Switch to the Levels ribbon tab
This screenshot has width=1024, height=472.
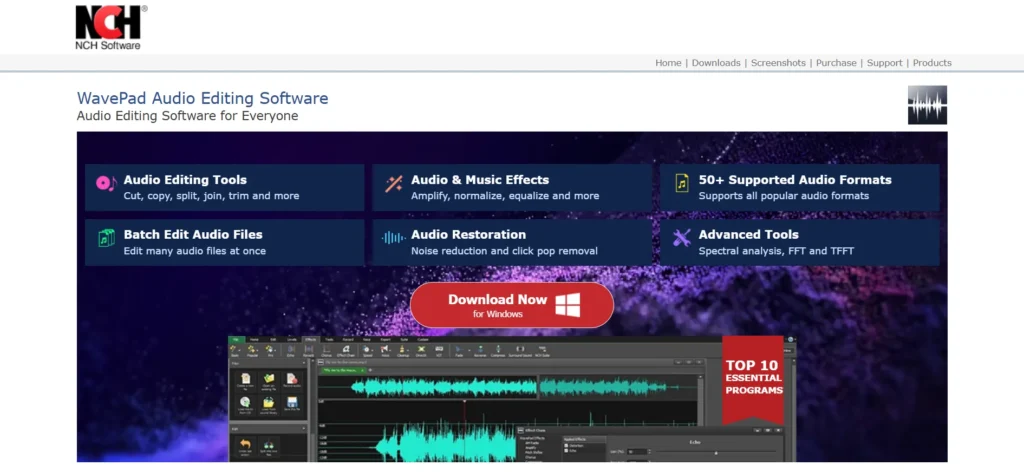[x=291, y=339]
